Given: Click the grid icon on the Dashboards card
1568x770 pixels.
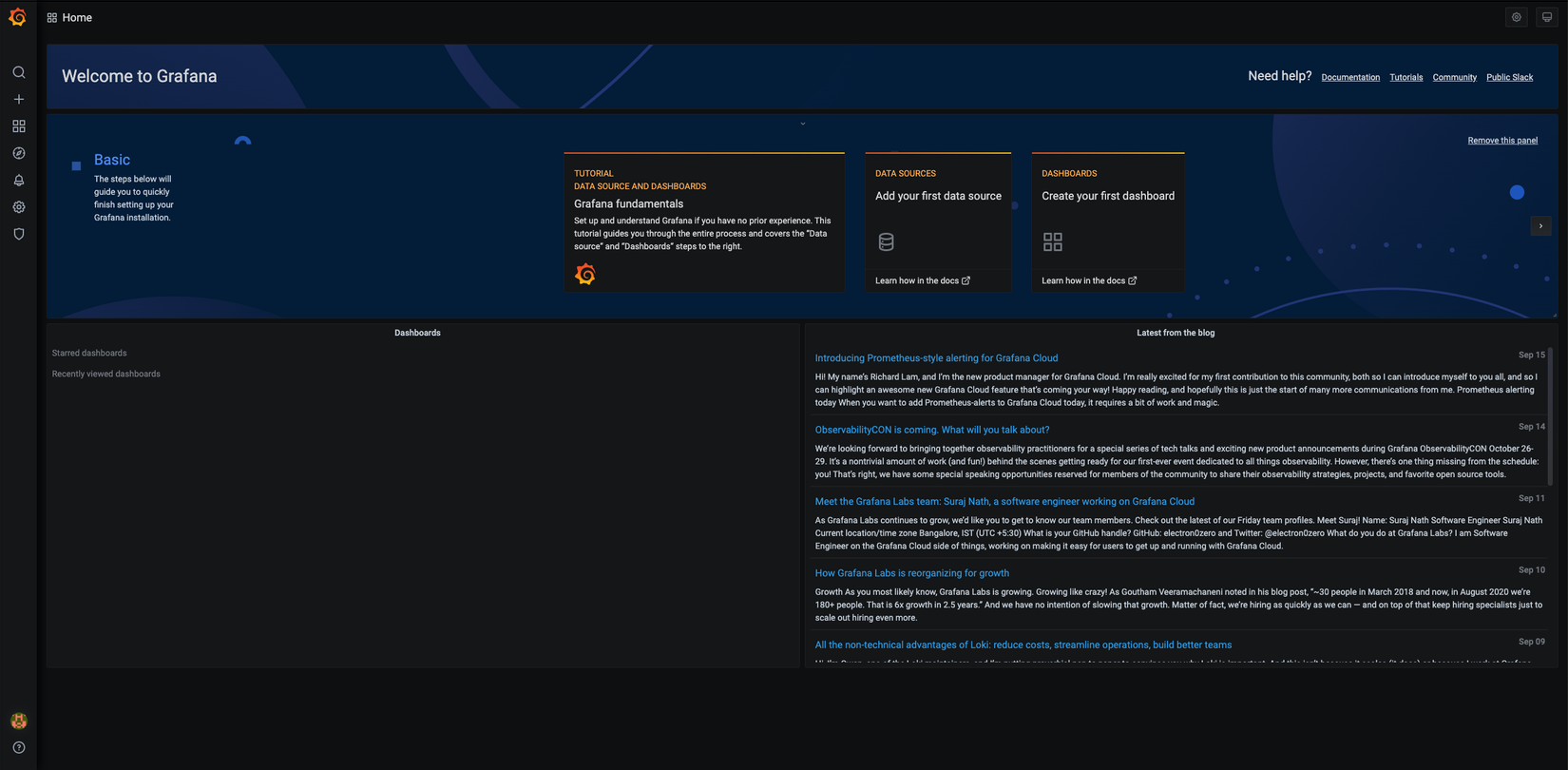Looking at the screenshot, I should point(1052,241).
